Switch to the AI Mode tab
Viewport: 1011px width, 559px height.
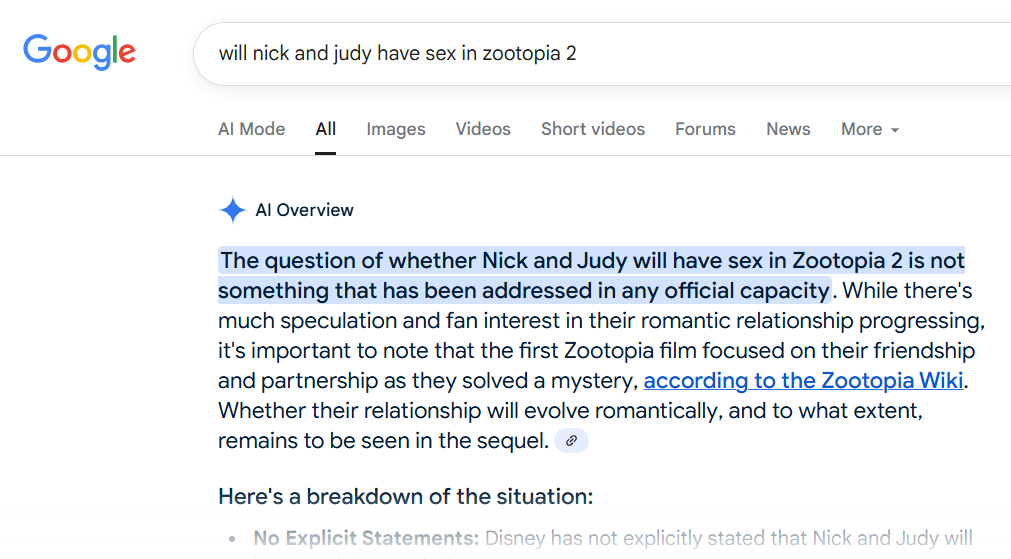251,129
